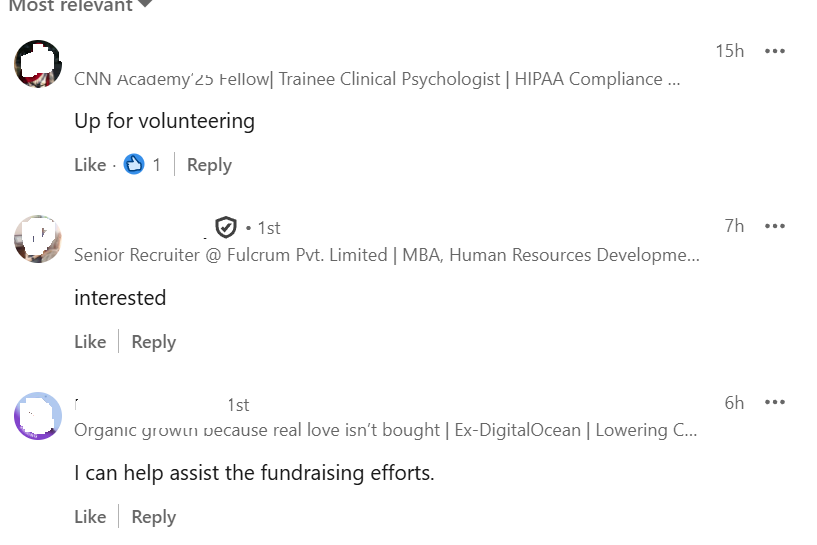Reply to the 'Up for volunteering' comment
Viewport: 817px width, 545px height.
(x=209, y=165)
